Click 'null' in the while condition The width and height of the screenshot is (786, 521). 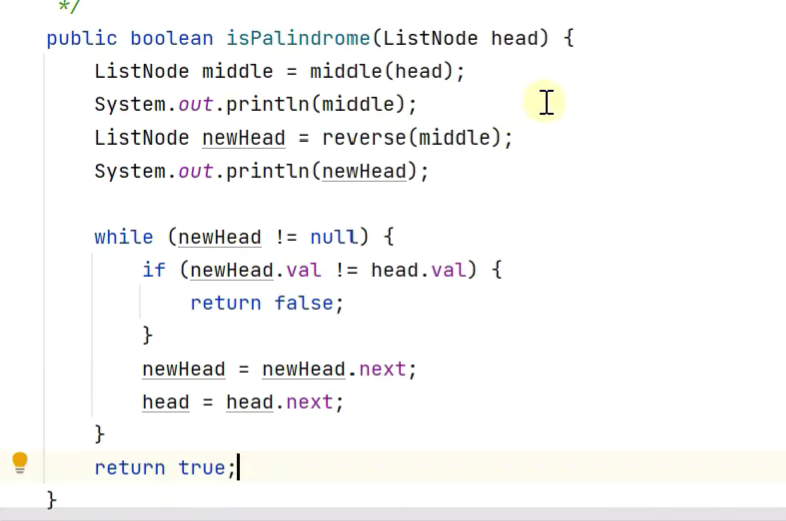pyautogui.click(x=334, y=237)
